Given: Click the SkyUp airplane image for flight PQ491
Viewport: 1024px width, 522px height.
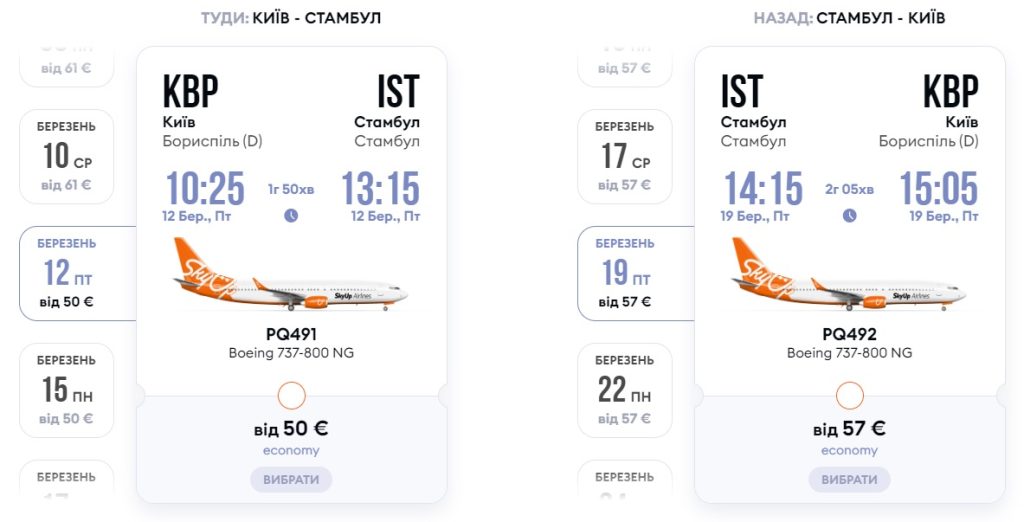Looking at the screenshot, I should coord(291,275).
